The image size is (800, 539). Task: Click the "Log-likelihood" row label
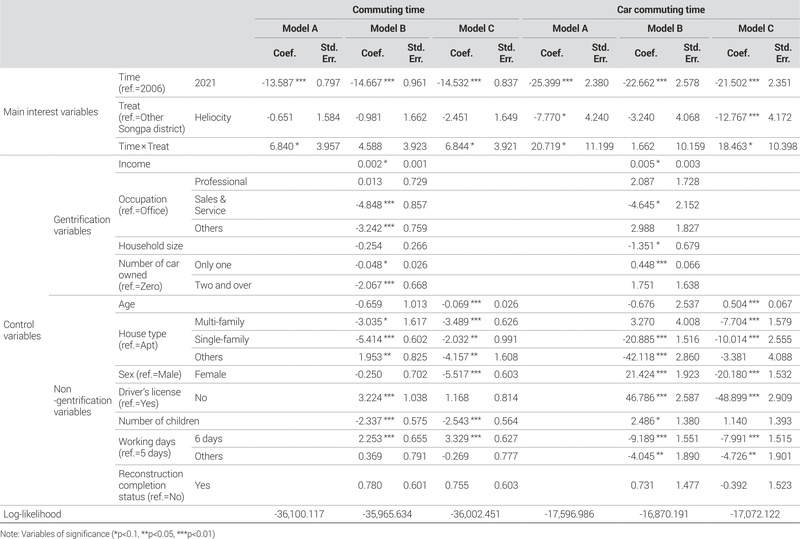point(30,515)
